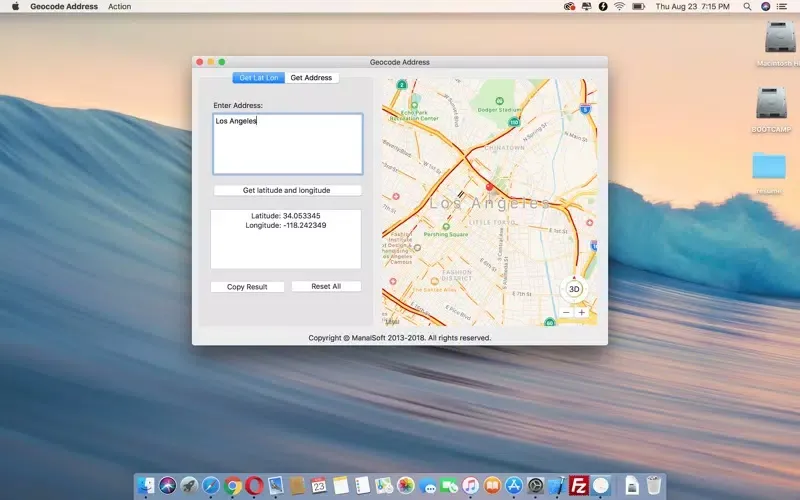The height and width of the screenshot is (500, 800).
Task: Open FileZilla from the dock
Action: (x=578, y=486)
